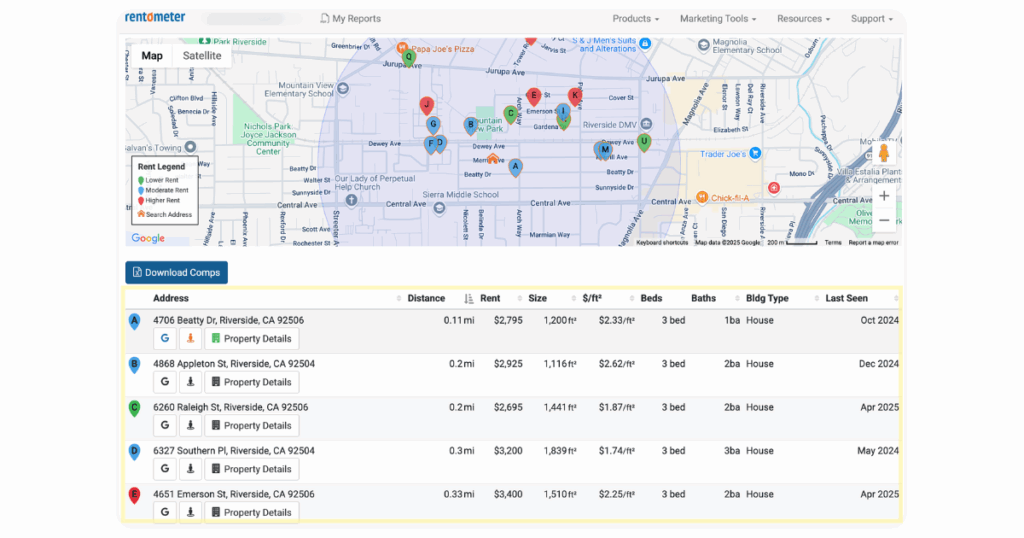Zoom in on the map with plus button
The width and height of the screenshot is (1024, 538).
(883, 196)
